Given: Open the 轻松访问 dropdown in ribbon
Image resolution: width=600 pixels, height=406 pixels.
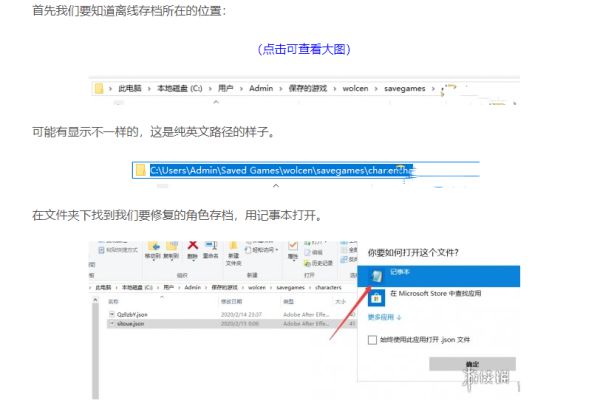Looking at the screenshot, I should pos(261,250).
